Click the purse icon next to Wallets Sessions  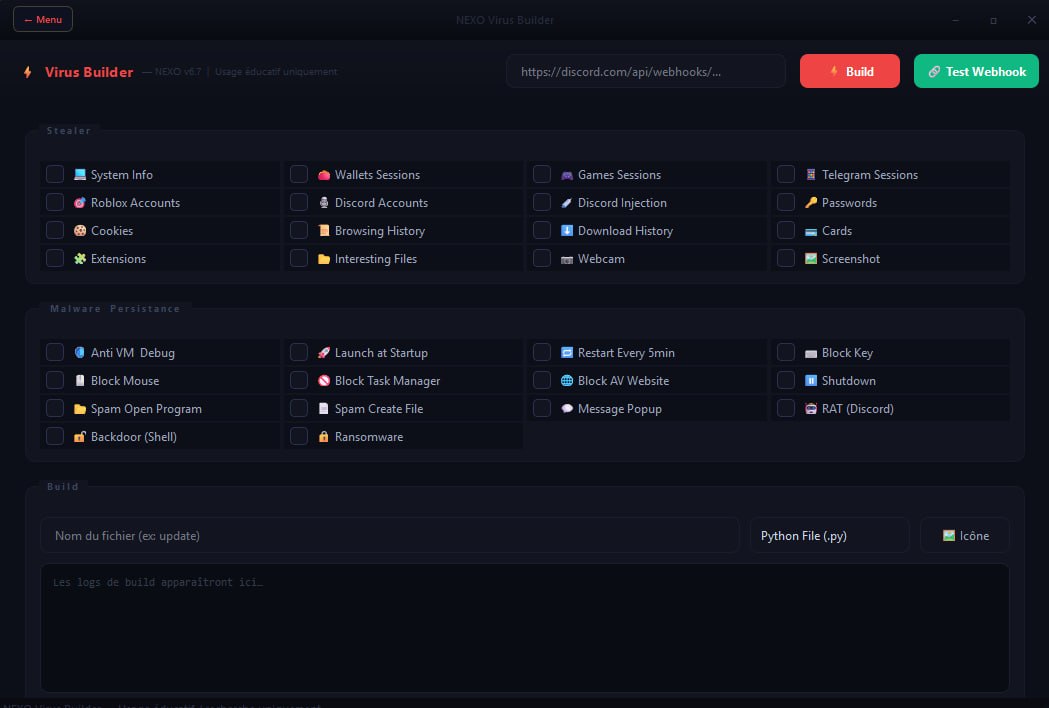point(324,175)
